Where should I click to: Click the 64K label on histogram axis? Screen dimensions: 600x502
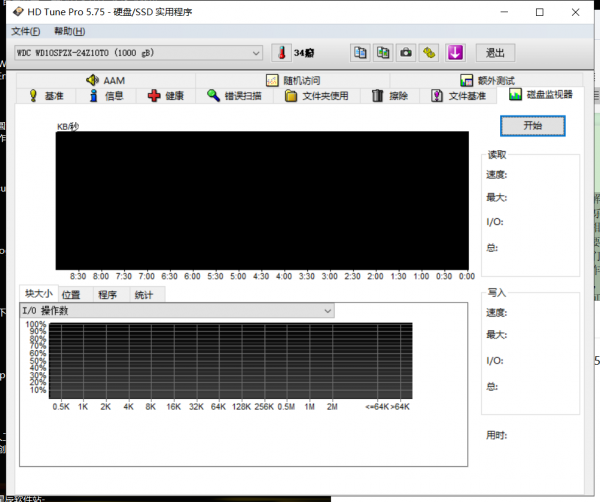point(218,407)
